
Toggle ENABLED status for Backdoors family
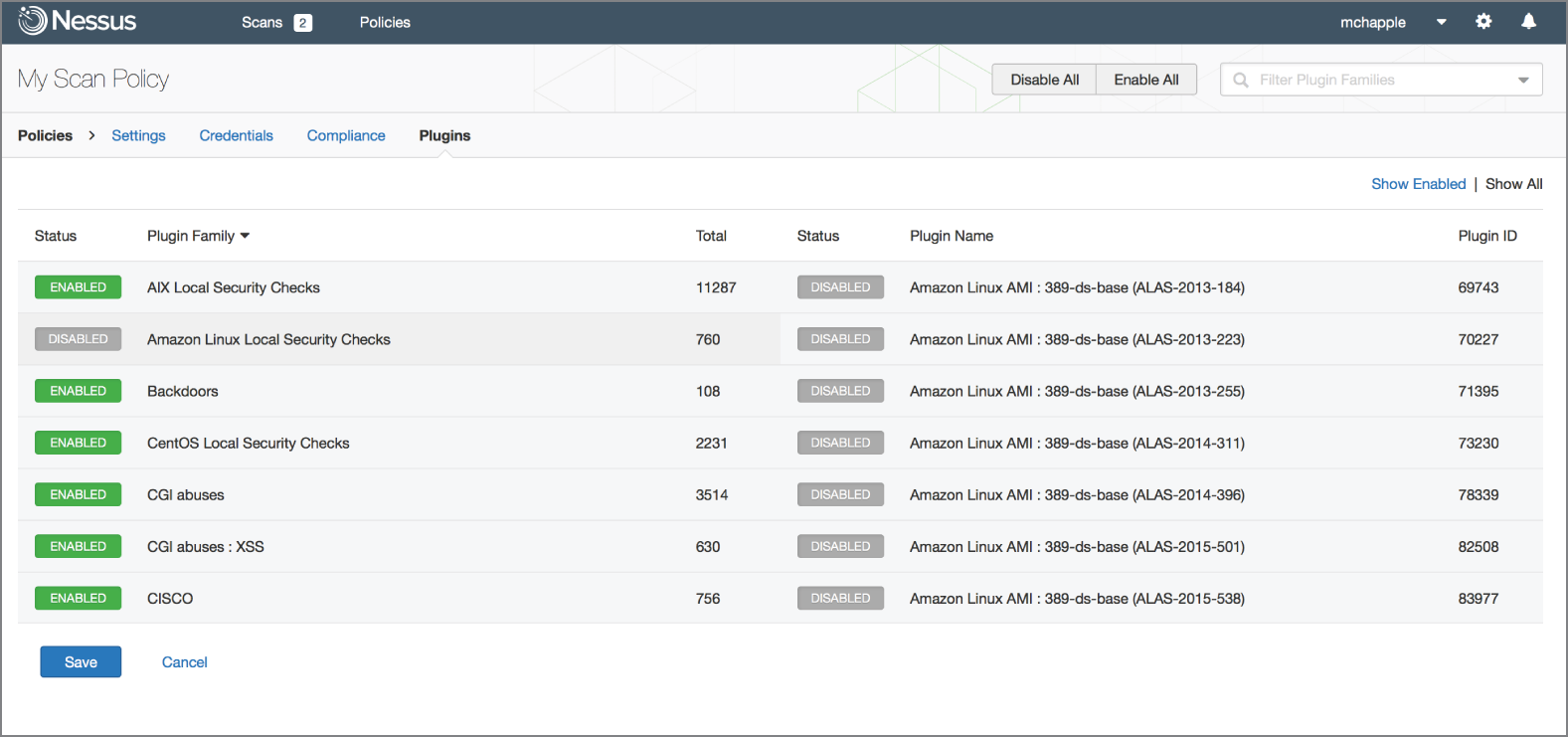coord(78,391)
